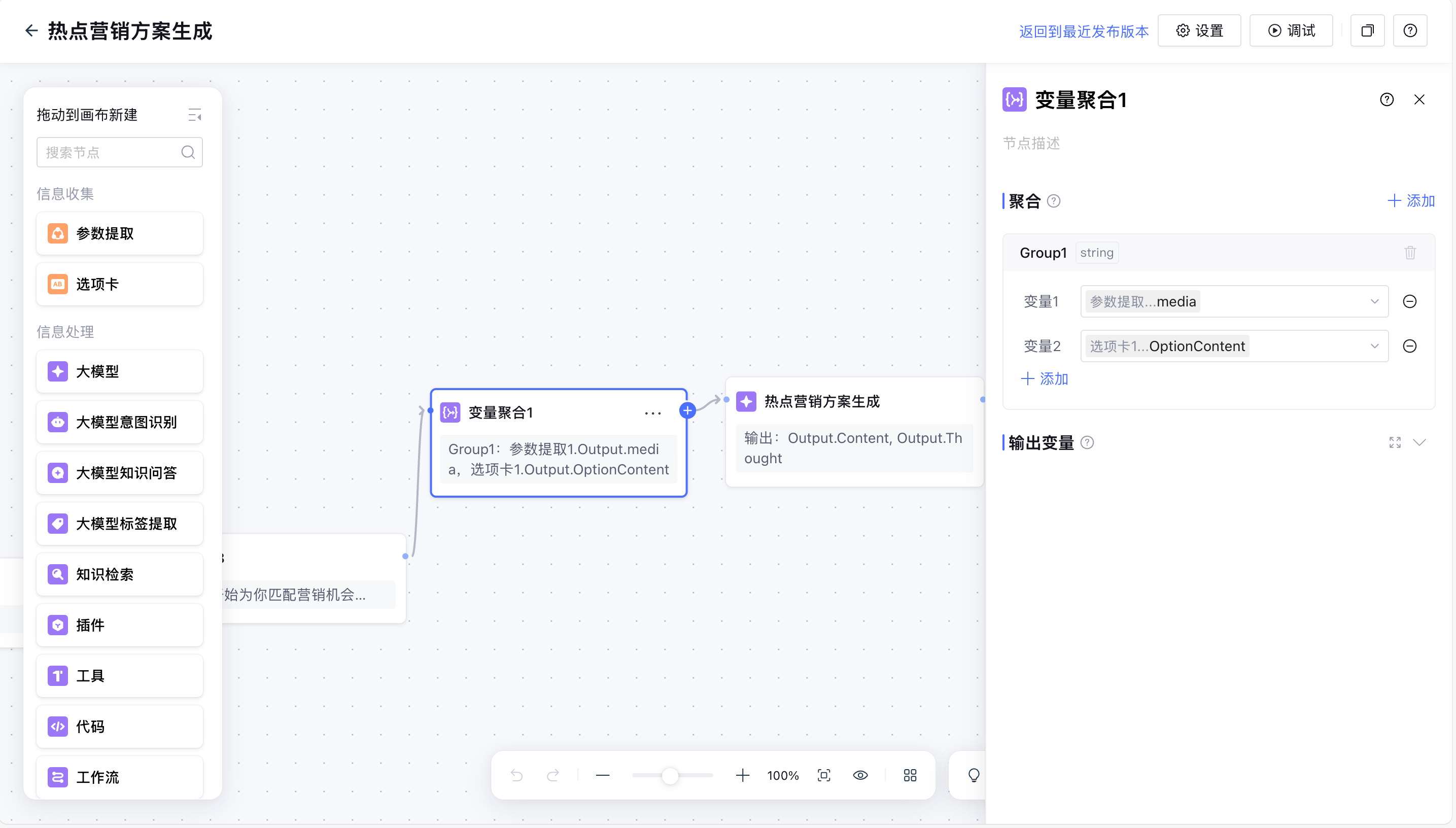Select the 大模型 node type

tap(119, 371)
